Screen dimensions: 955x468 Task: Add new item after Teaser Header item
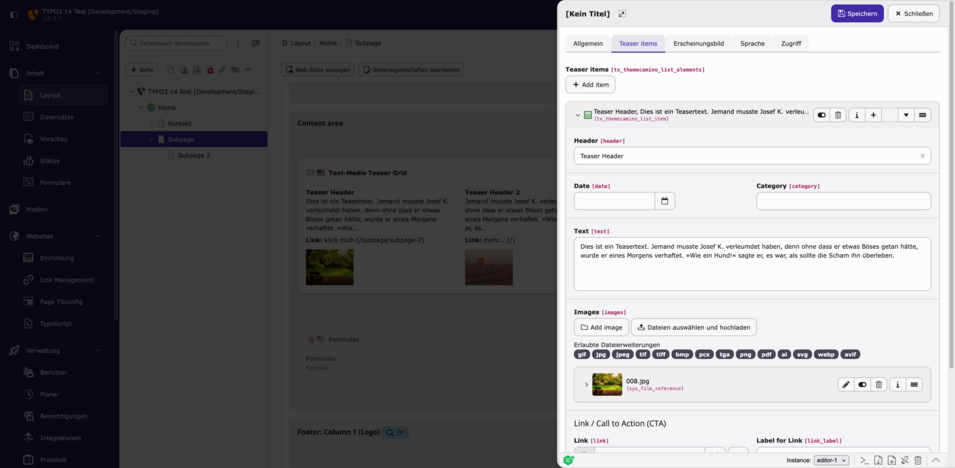[x=873, y=115]
